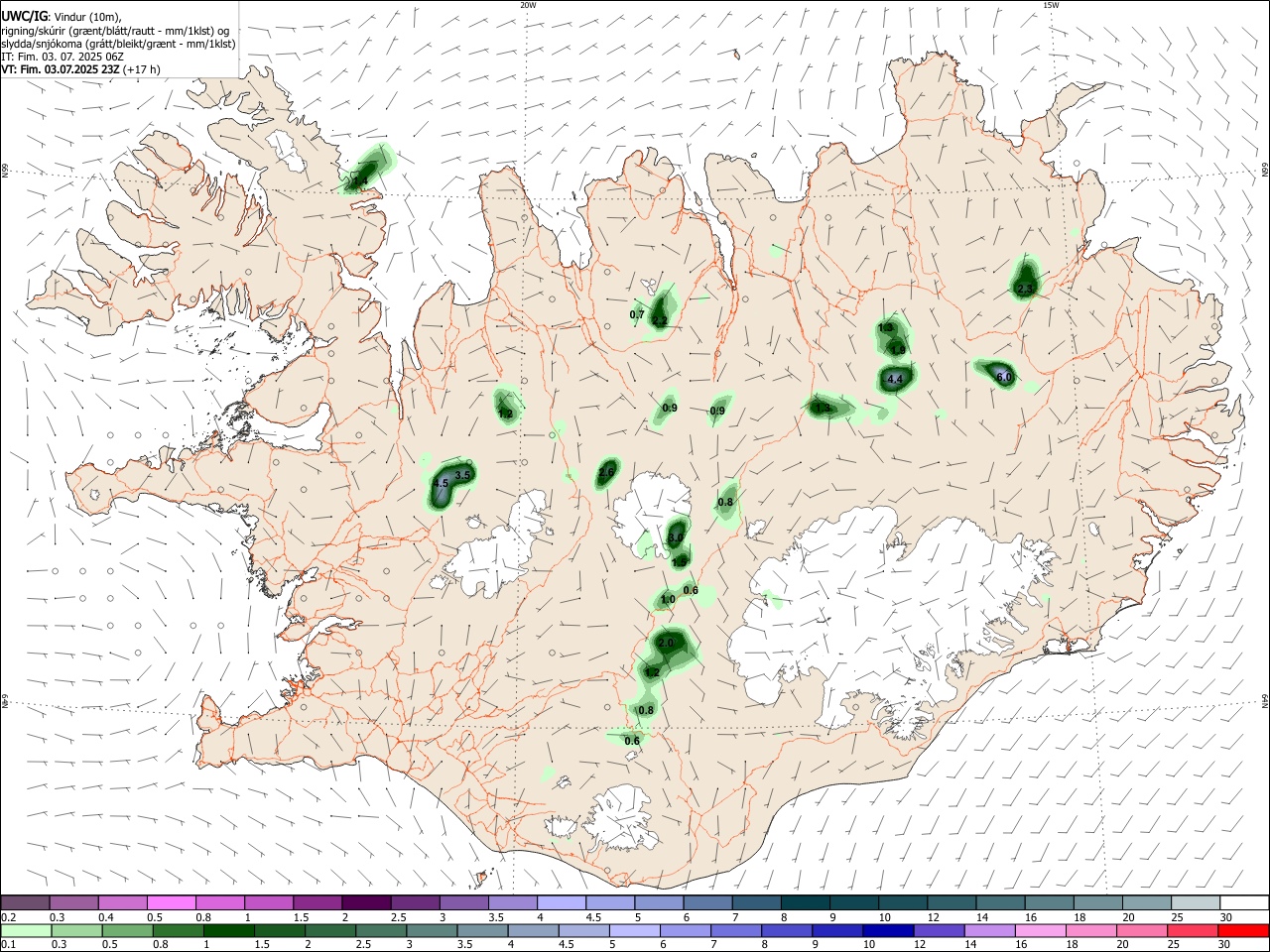
Task: Click the '2.3' precipitation value
Action: click(x=1025, y=289)
